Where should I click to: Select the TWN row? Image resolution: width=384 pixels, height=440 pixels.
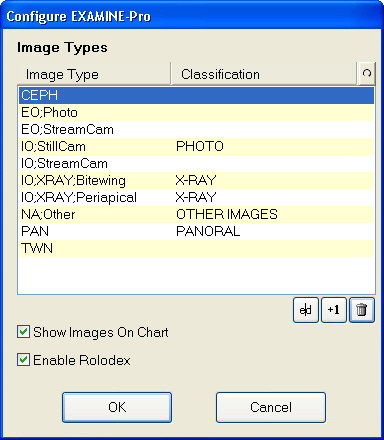click(196, 248)
